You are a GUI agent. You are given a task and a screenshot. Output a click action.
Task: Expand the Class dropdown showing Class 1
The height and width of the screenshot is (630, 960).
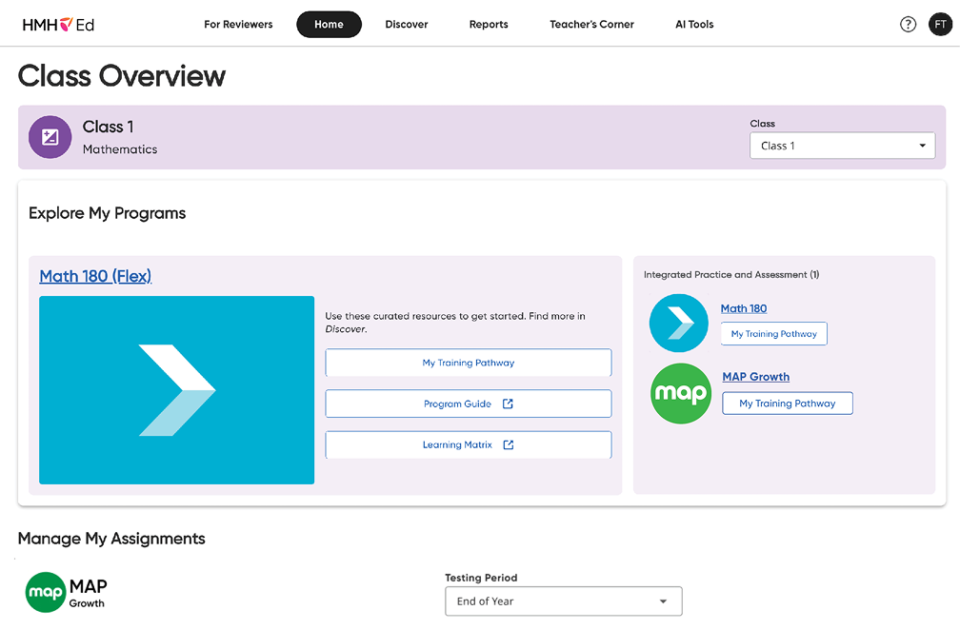(x=842, y=146)
